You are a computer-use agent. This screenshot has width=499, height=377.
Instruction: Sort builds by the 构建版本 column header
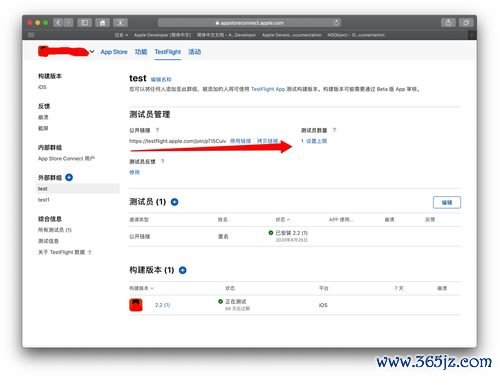[141, 288]
